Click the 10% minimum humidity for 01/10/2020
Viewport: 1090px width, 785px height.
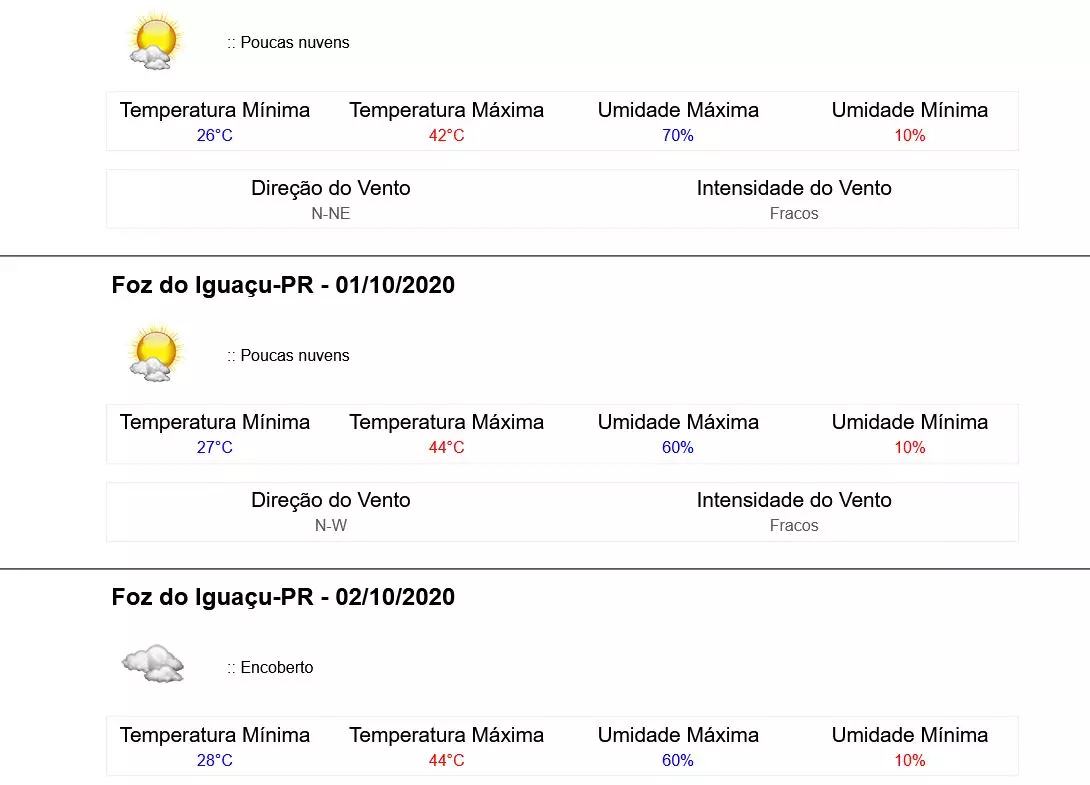coord(910,448)
